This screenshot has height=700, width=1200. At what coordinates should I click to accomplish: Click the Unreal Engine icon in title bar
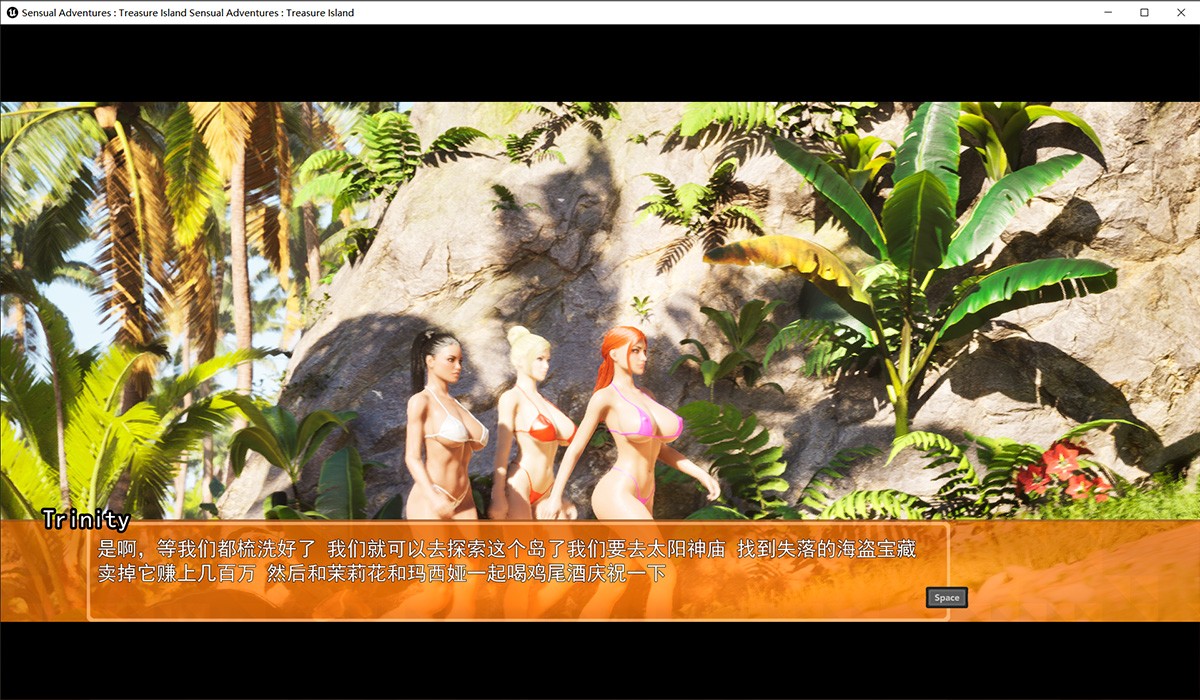10,12
